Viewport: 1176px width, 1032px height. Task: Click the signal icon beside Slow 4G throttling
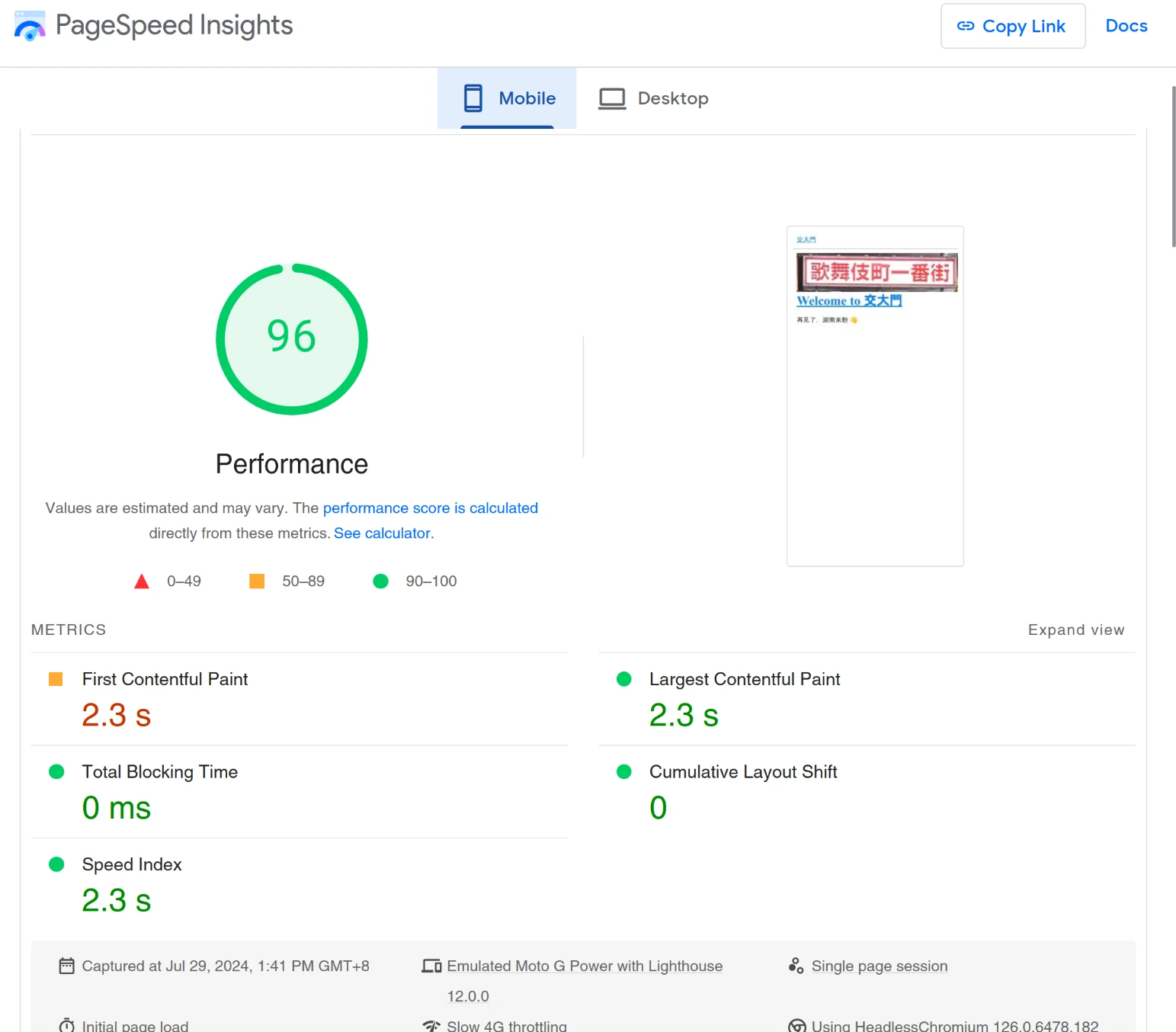coord(431,1025)
